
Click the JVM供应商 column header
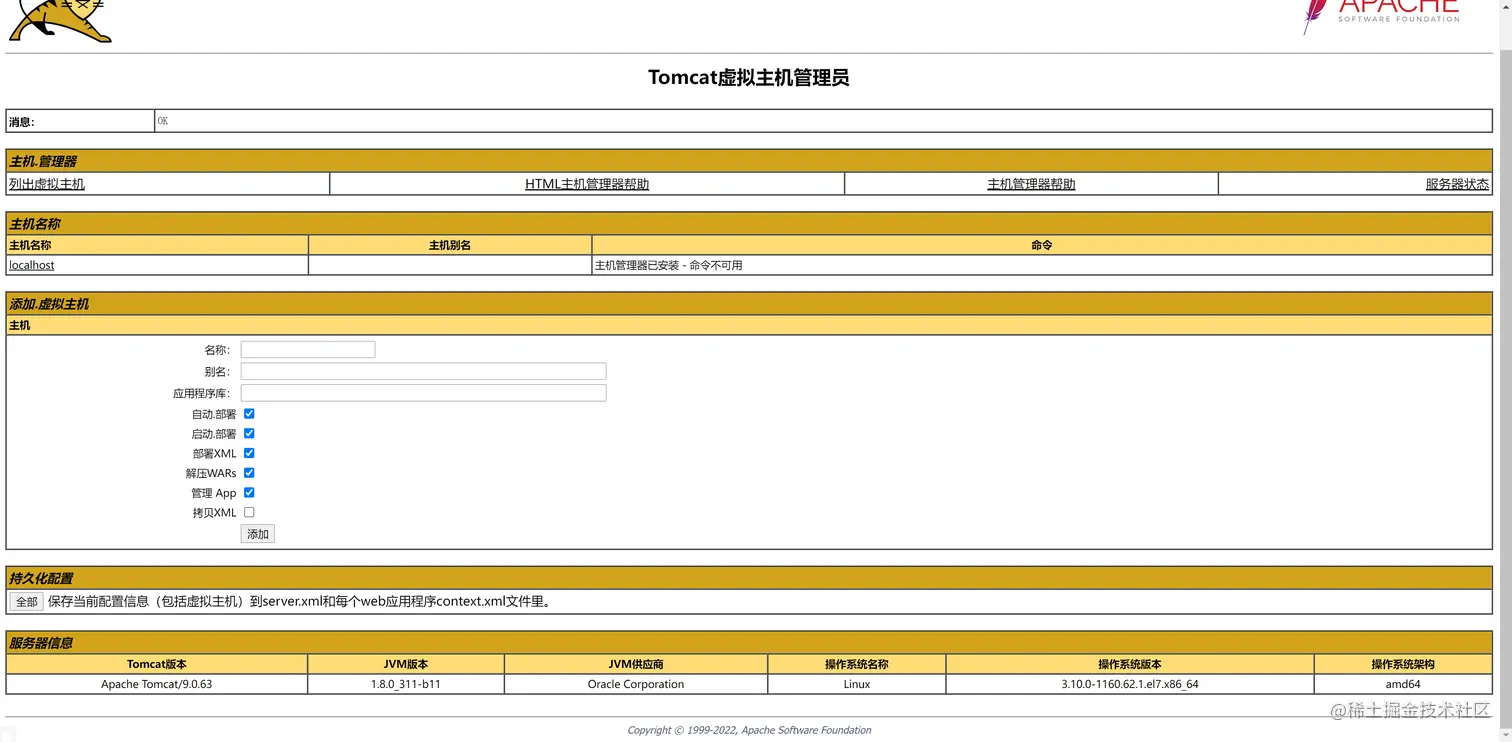636,664
